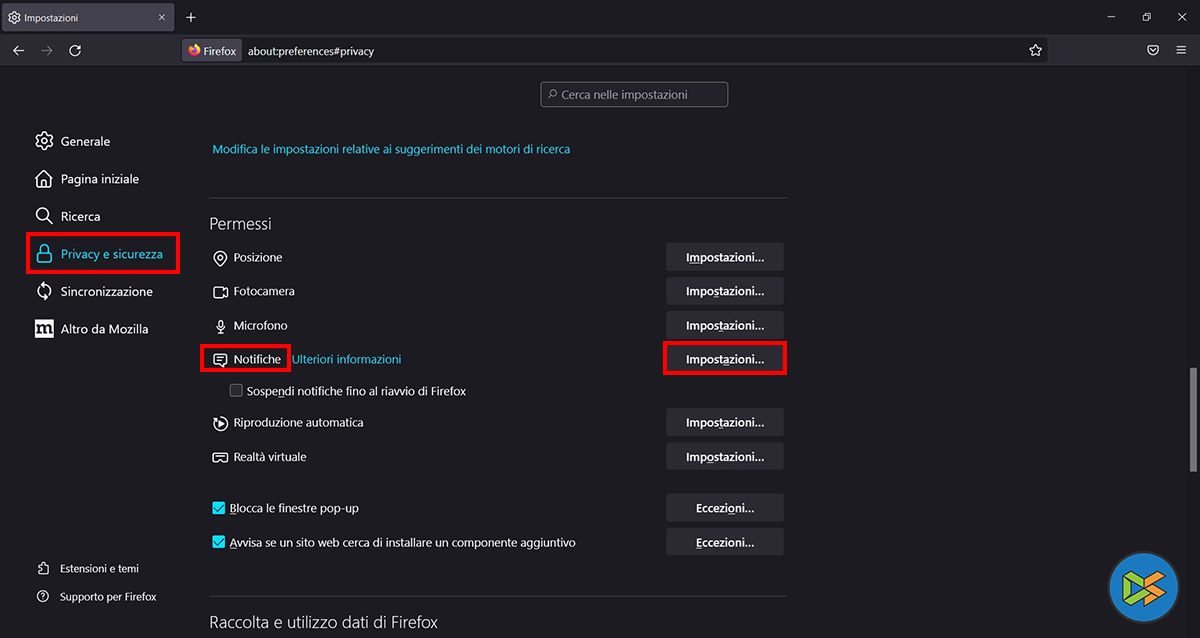Click the Firefox identity icon in URL bar

(x=211, y=50)
